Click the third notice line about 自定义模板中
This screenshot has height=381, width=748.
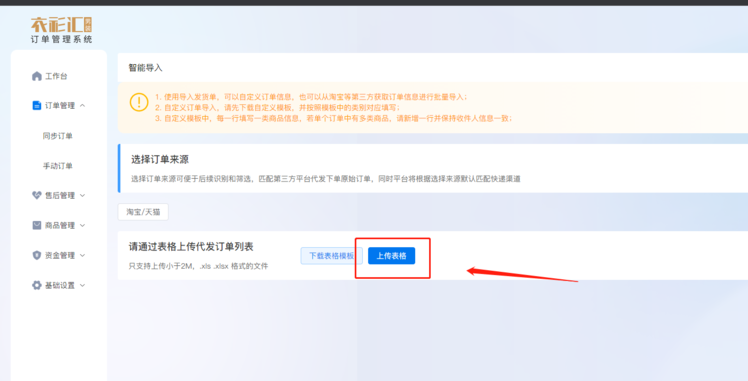pos(333,118)
